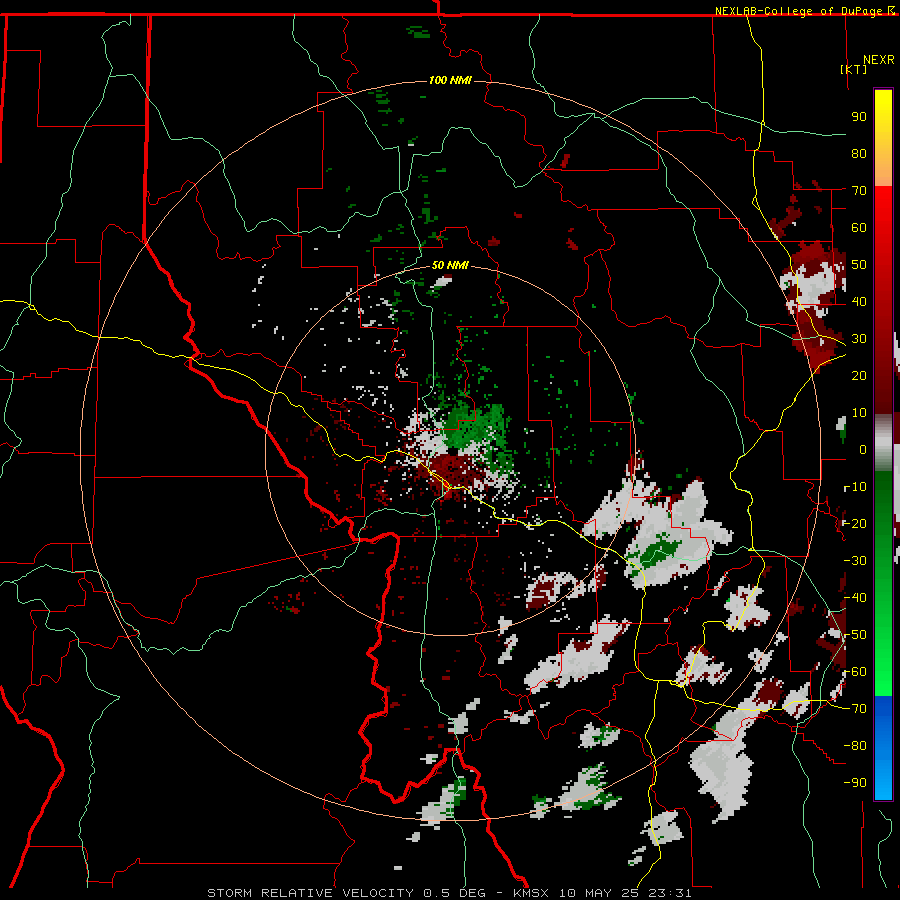The width and height of the screenshot is (900, 900).
Task: Click the -70 value on velocity scale
Action: click(855, 708)
